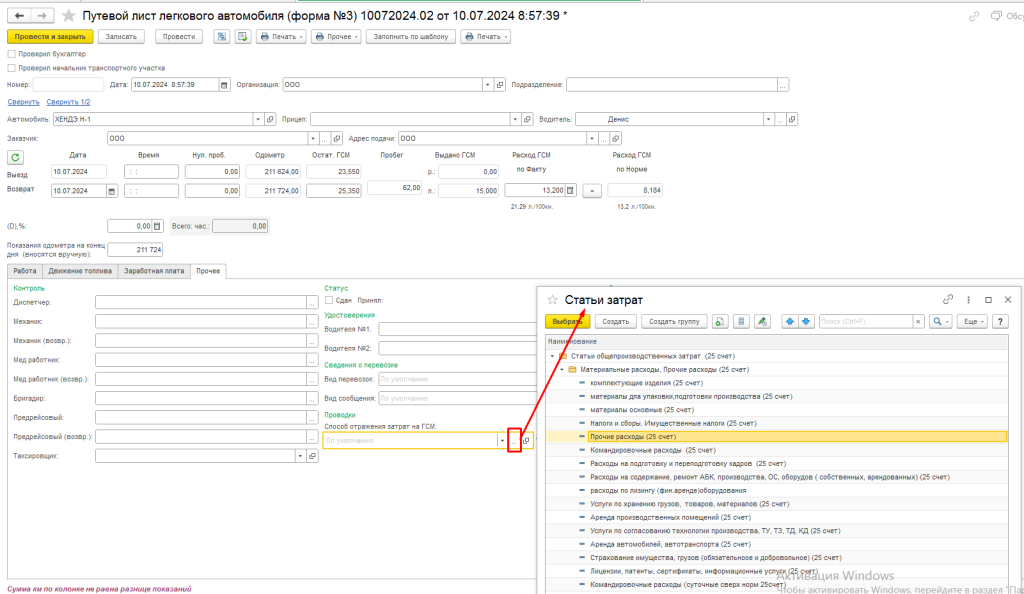Select Командировочные расходы (25 счет) row

coord(776,450)
